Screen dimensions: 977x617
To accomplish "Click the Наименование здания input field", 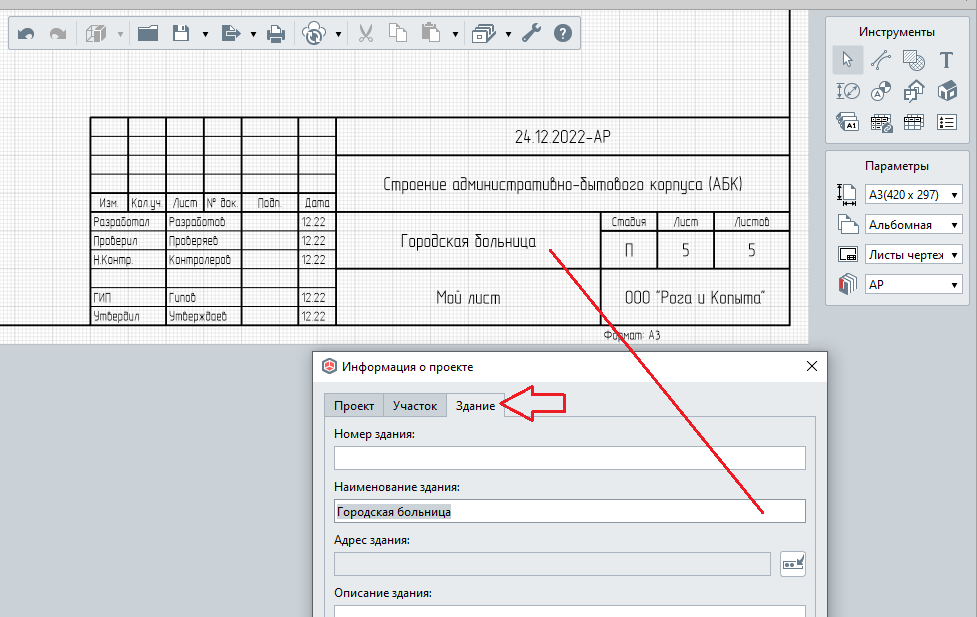I will point(570,511).
